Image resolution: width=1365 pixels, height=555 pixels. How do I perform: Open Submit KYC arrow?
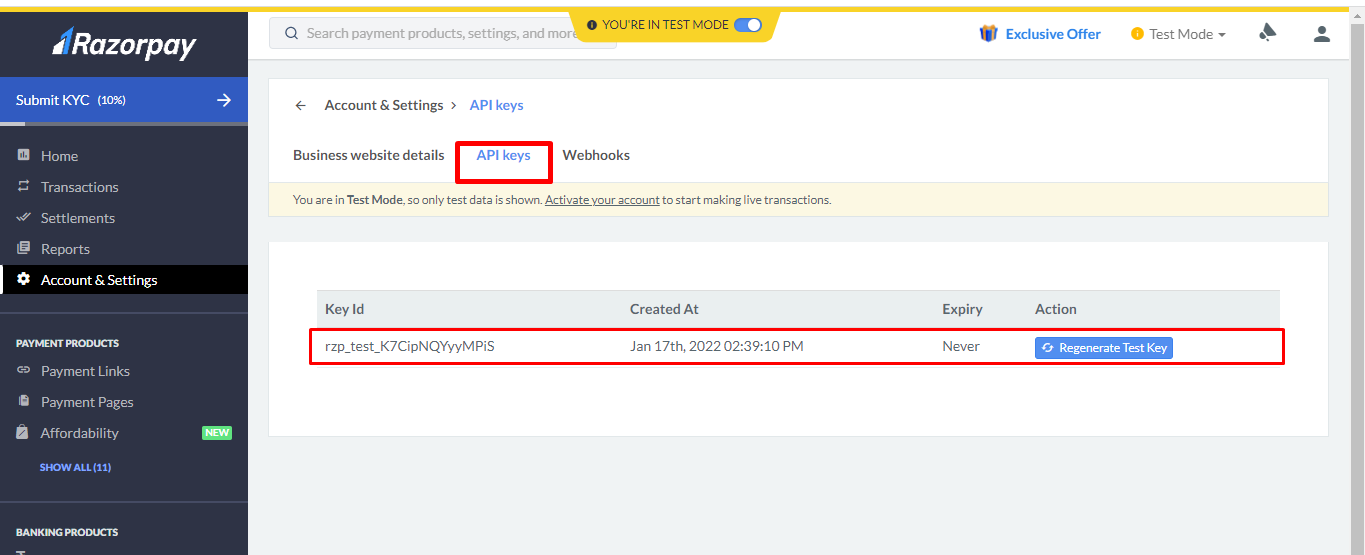pyautogui.click(x=224, y=100)
